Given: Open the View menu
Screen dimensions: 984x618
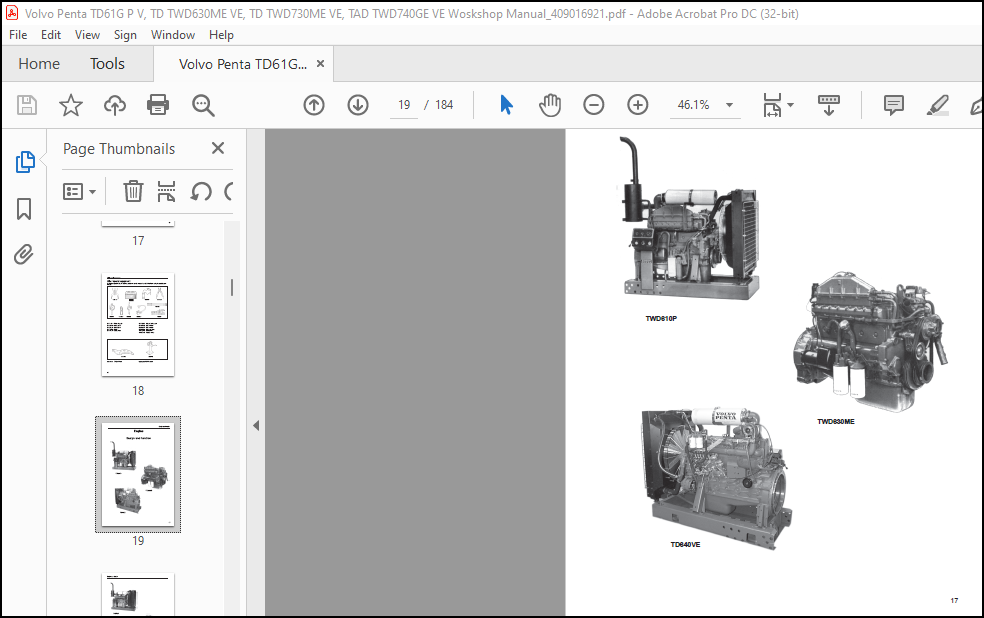Looking at the screenshot, I should (87, 35).
